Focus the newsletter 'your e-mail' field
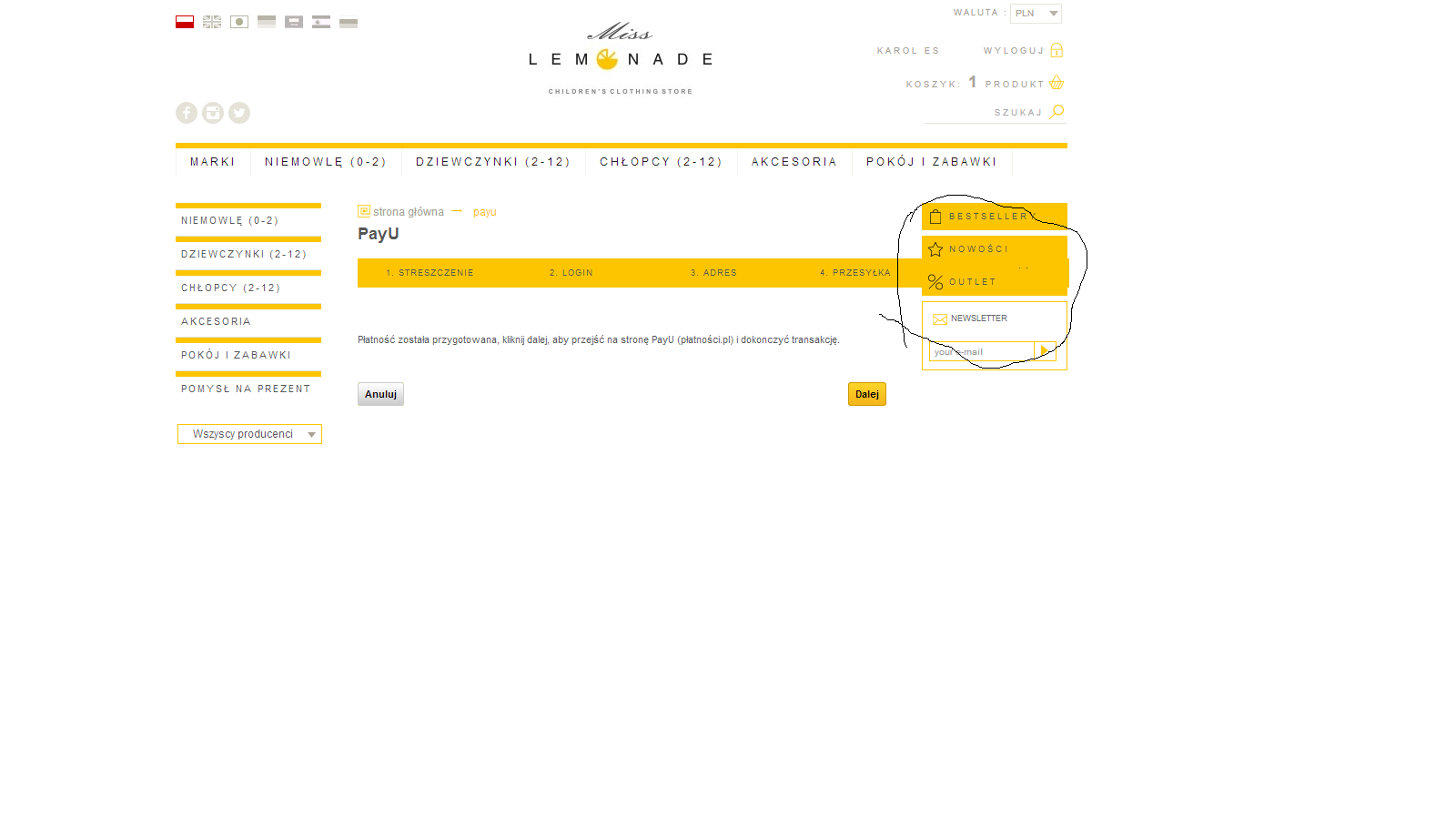 coord(982,351)
